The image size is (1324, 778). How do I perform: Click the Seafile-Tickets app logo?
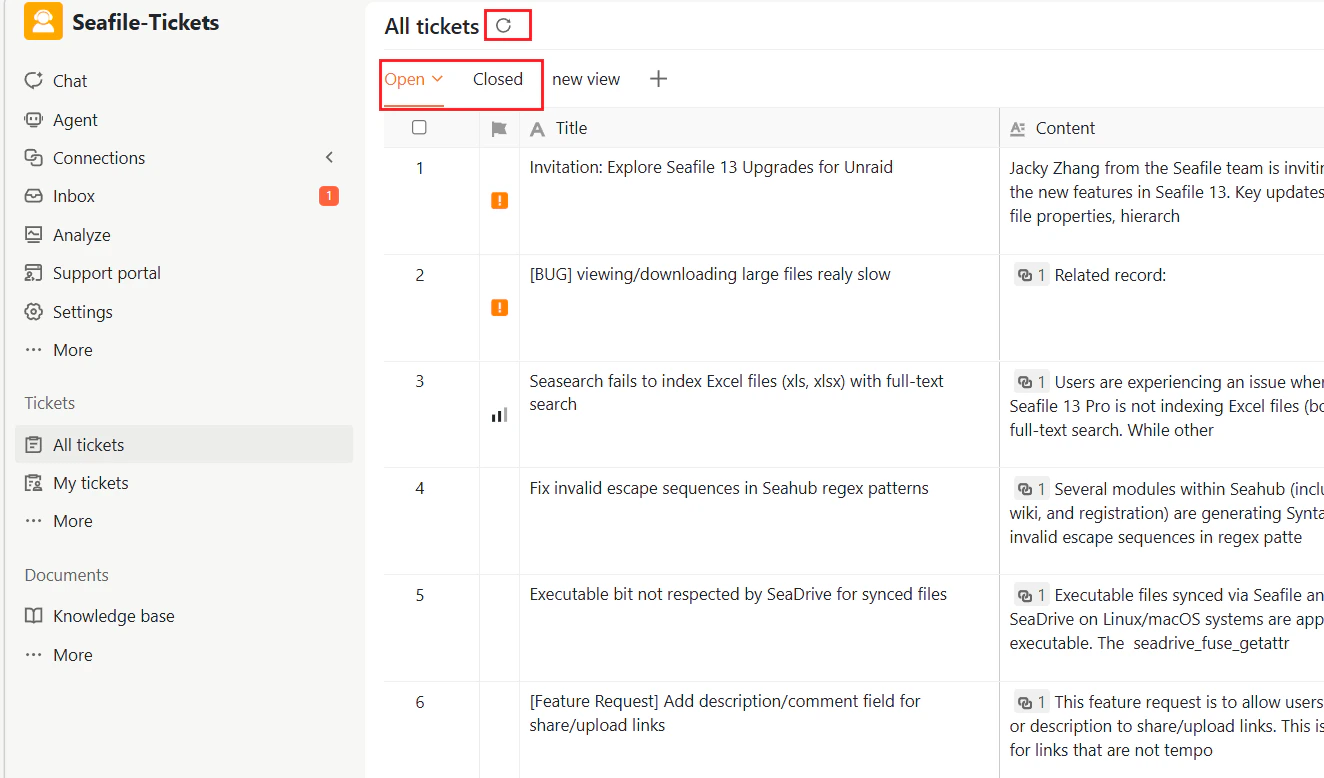point(43,22)
